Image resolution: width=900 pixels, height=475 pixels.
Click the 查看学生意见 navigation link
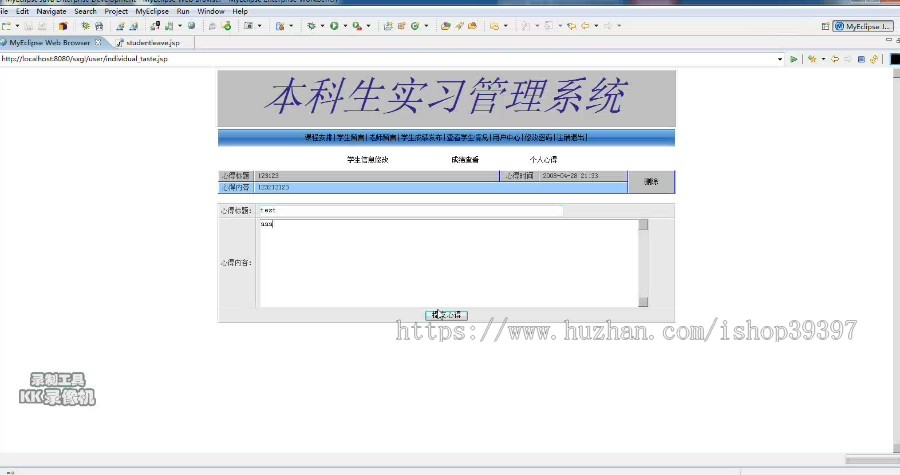(x=467, y=137)
